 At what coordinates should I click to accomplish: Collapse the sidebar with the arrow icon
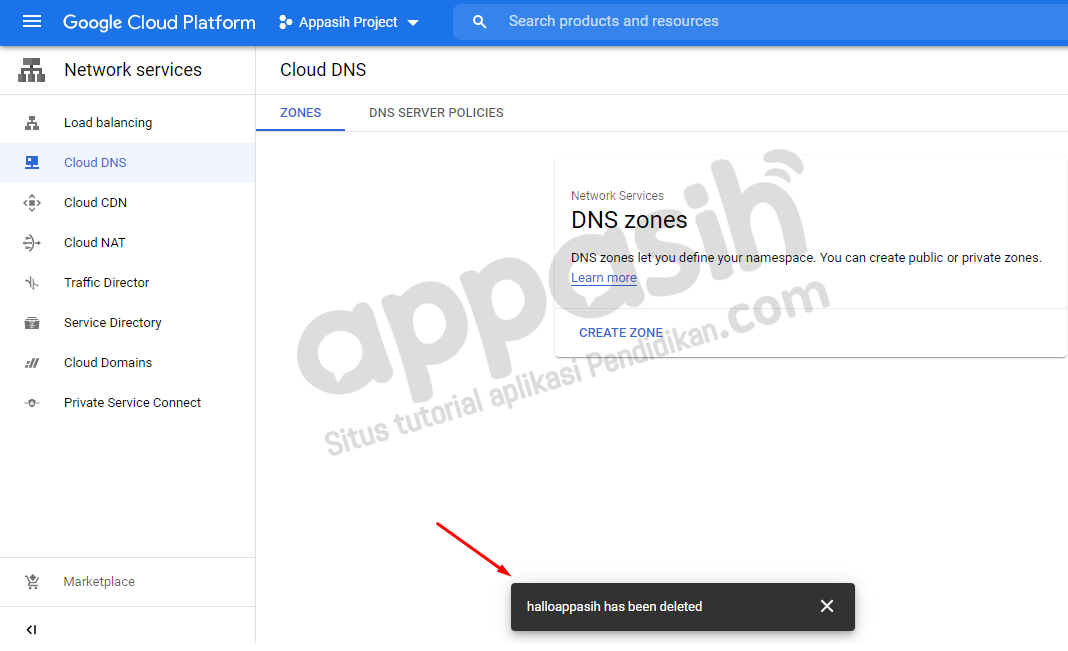(31, 630)
